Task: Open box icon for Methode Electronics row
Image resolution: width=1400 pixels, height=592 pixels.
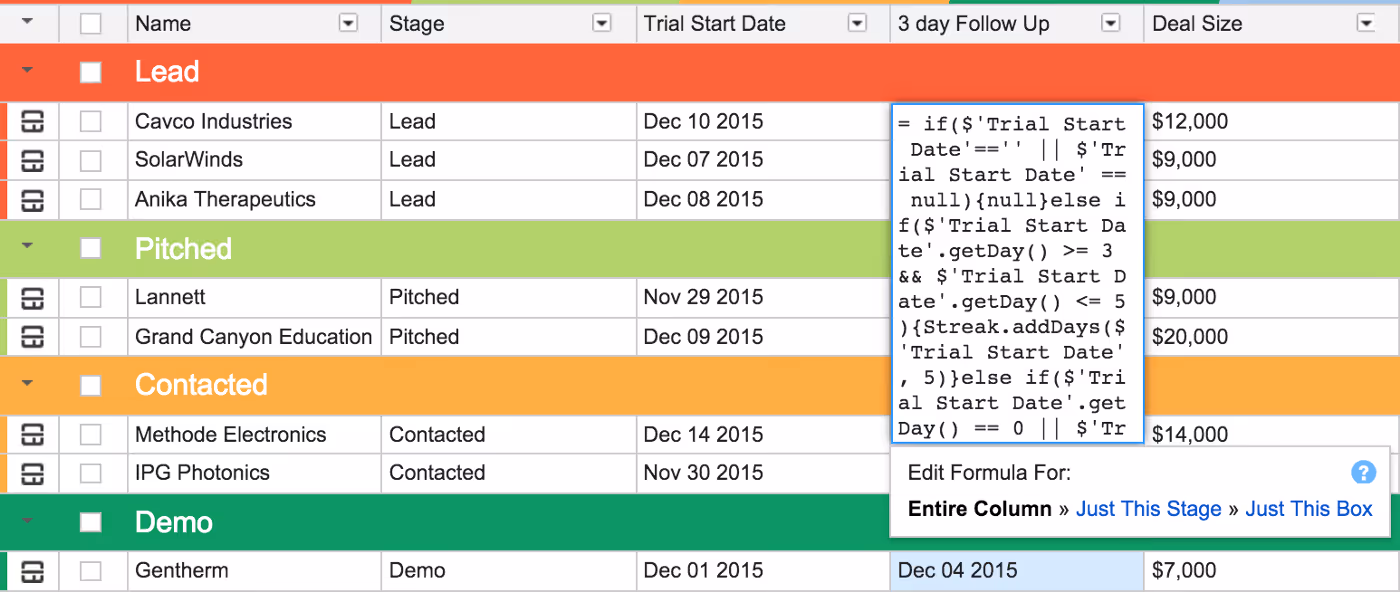Action: (33, 435)
